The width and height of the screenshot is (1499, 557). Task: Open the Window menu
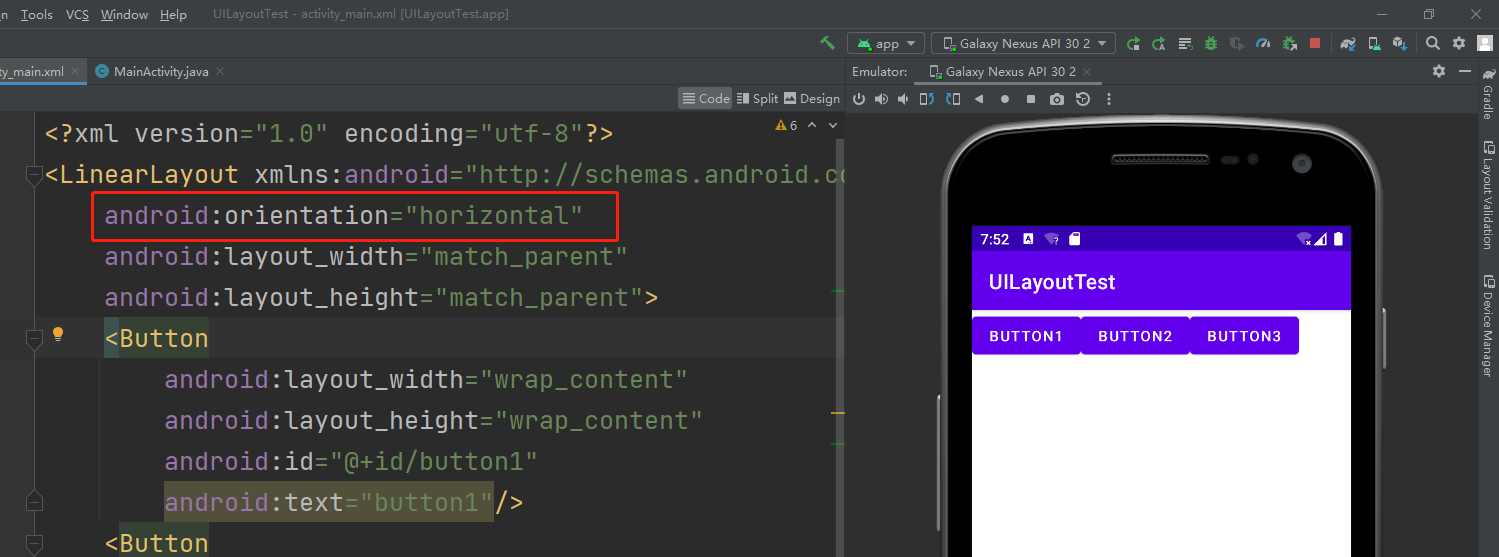(125, 14)
